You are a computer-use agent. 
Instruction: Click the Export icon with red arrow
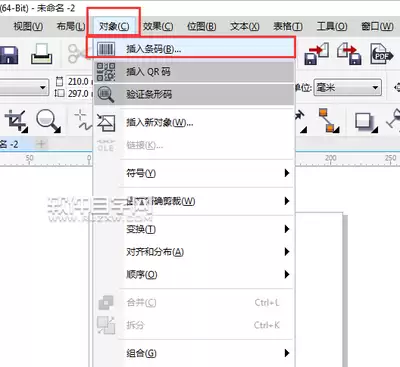[x=349, y=53]
